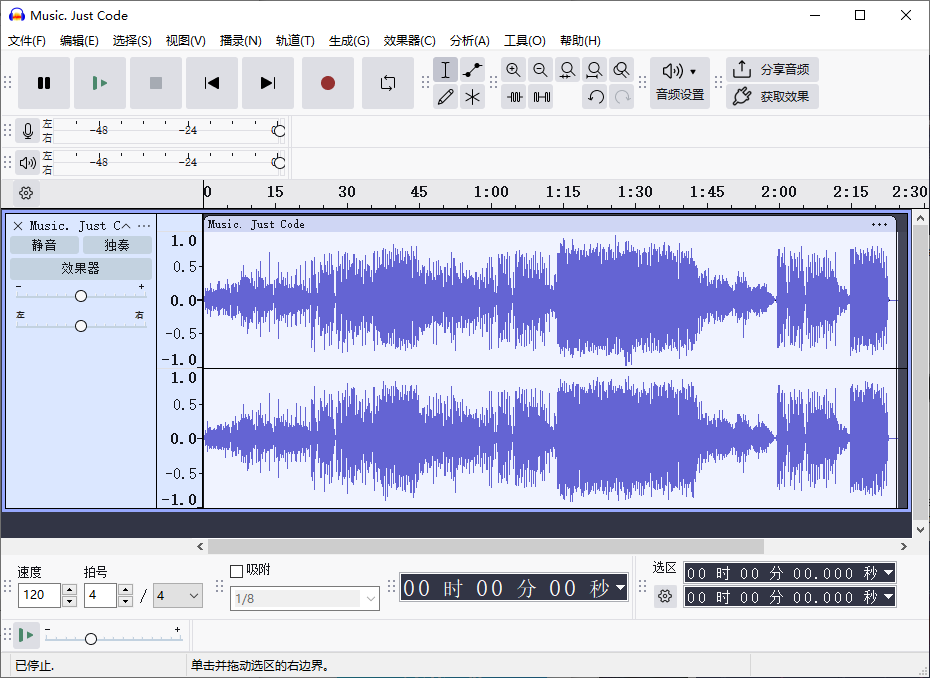930x678 pixels.
Task: Open the 音频设置 audio setup dropdown
Action: (x=680, y=83)
